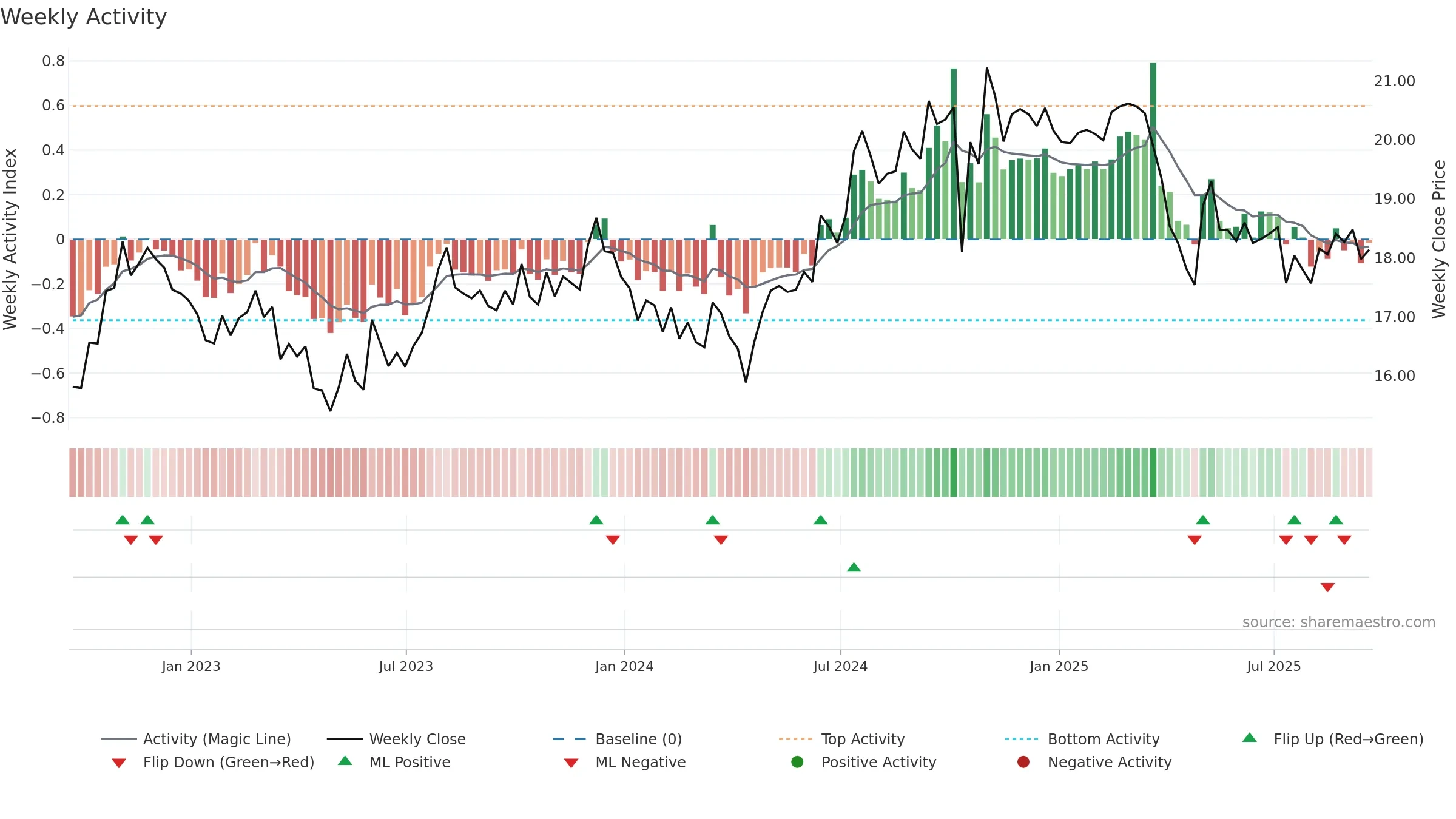
Task: Click Negative Activity red circle legend icon
Action: point(1023,762)
